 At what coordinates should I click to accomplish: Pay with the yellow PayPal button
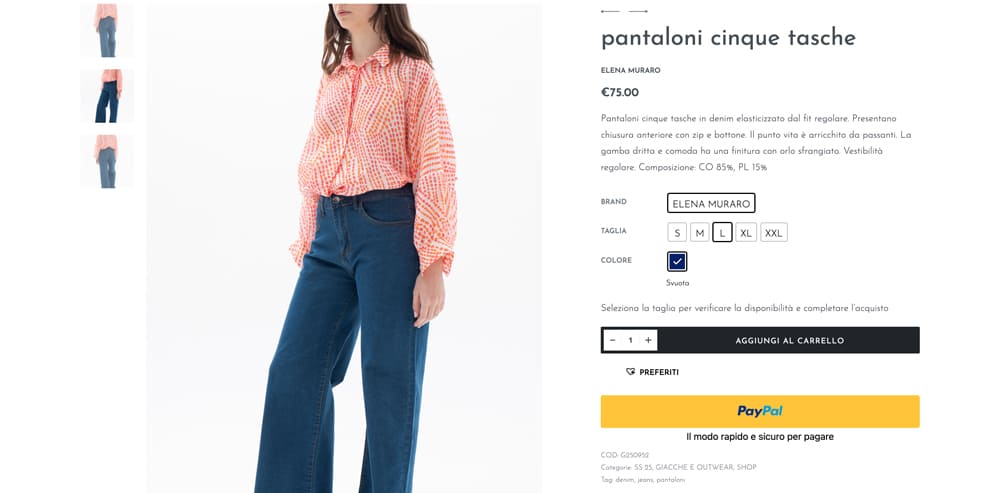[760, 411]
